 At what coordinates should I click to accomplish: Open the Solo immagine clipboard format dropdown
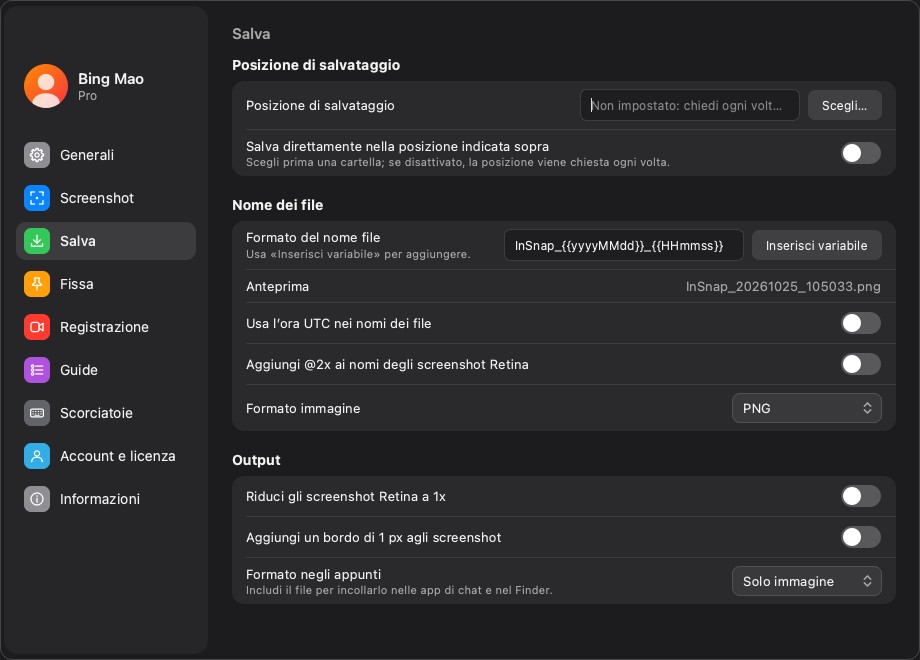pyautogui.click(x=807, y=581)
